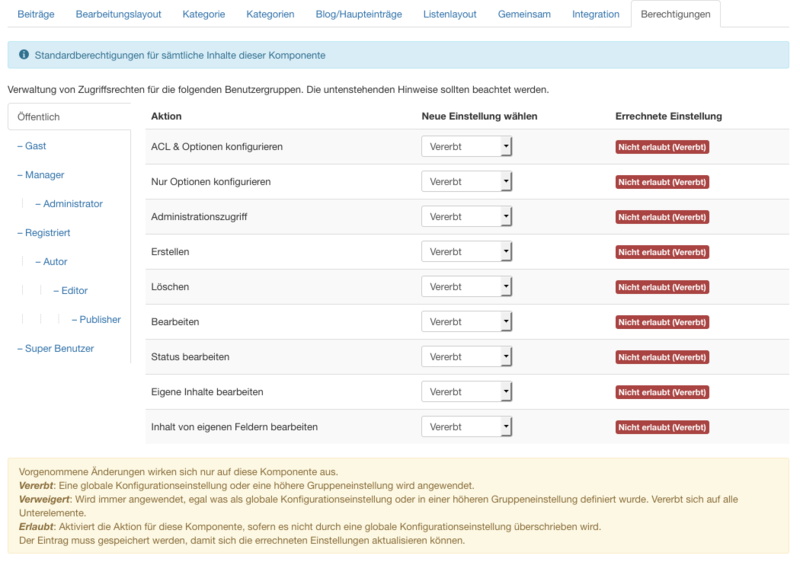This screenshot has height=562, width=800.
Task: Click Nicht erlaubt badge for Nur Optionen konfigurieren
Action: (x=662, y=182)
